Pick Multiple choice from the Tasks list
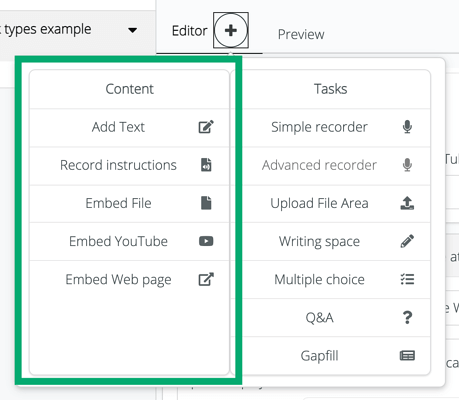 pos(337,280)
